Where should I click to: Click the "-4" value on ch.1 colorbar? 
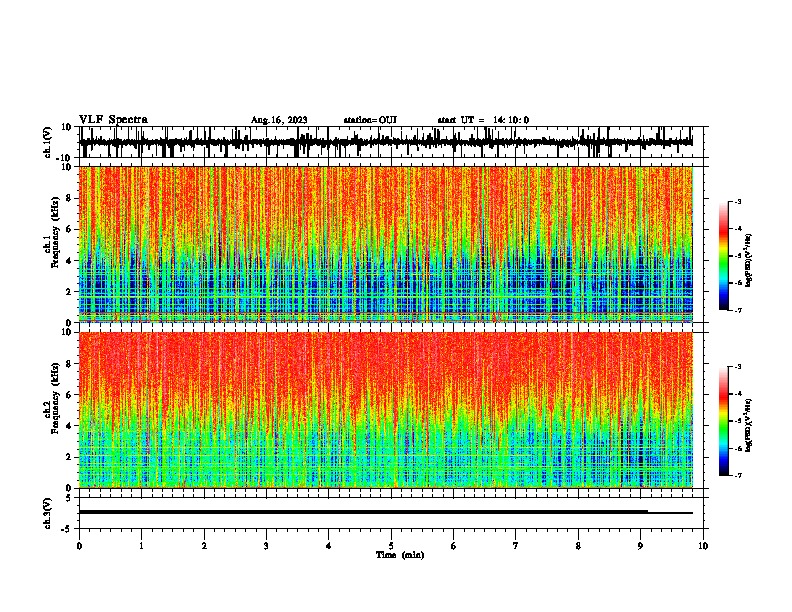point(737,229)
